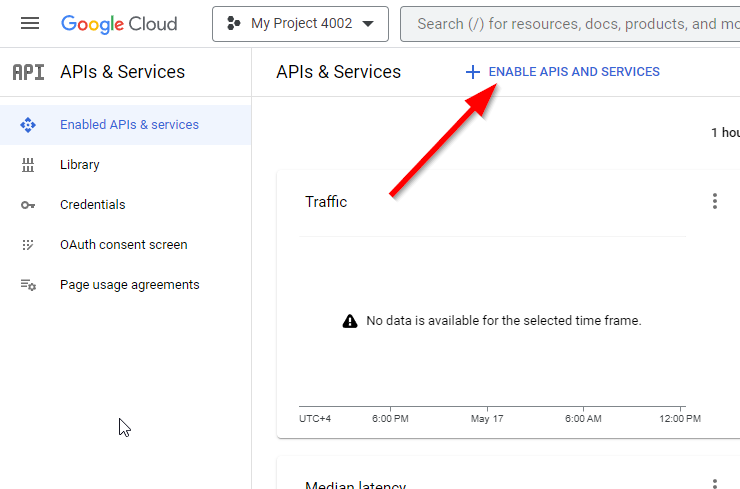Click the Credentials key icon
The height and width of the screenshot is (489, 740).
tap(28, 205)
